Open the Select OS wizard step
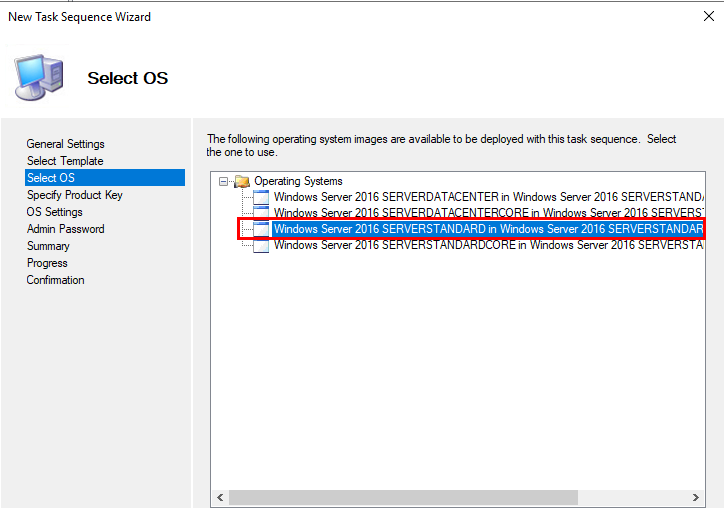This screenshot has height=508, width=724. (x=105, y=178)
